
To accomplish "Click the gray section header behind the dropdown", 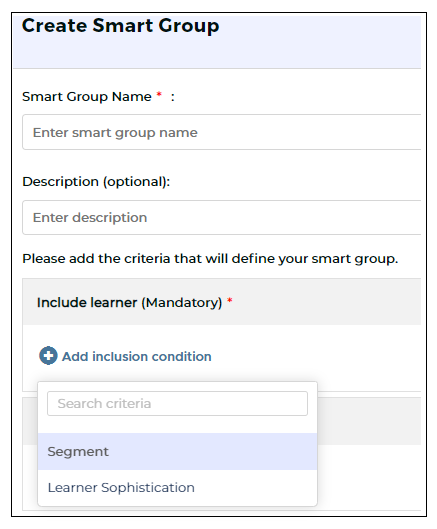I will click(369, 421).
